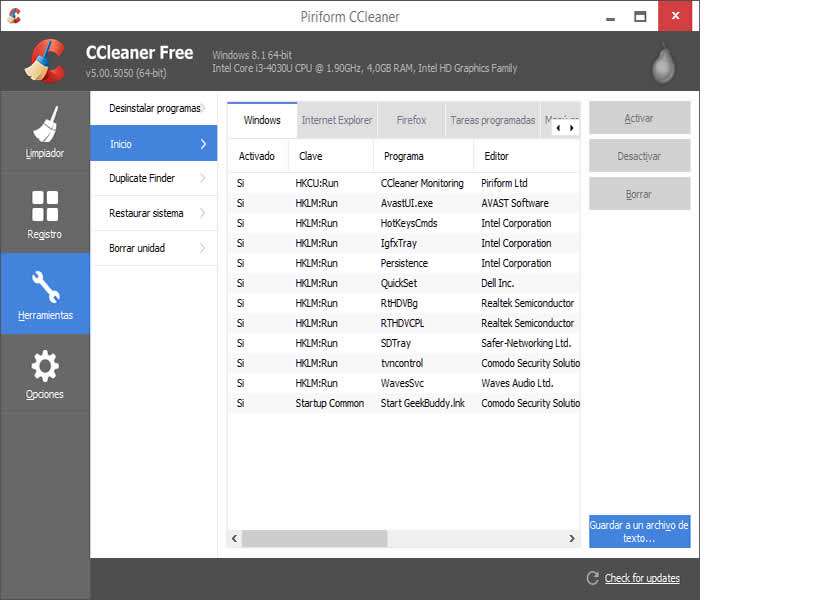Expand the Borrar unidad chevron
Image resolution: width=822 pixels, height=600 pixels.
click(x=203, y=248)
